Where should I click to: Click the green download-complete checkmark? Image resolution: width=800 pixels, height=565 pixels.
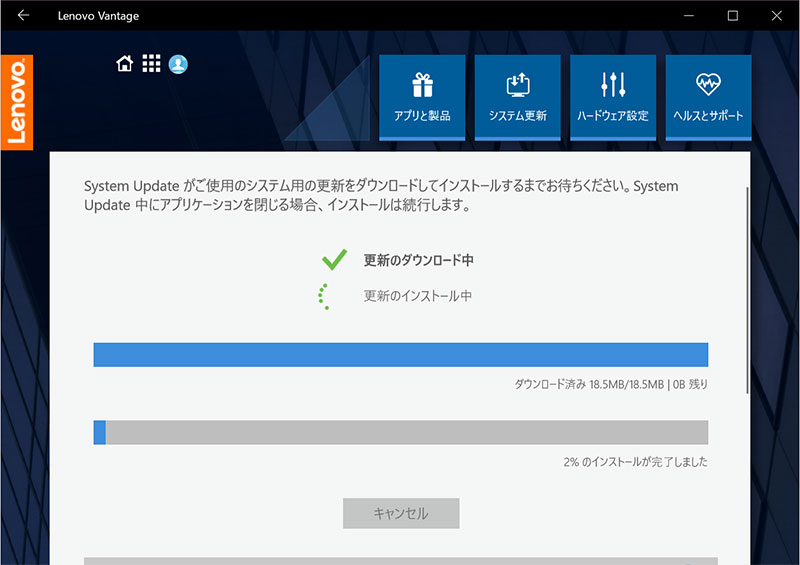(334, 260)
